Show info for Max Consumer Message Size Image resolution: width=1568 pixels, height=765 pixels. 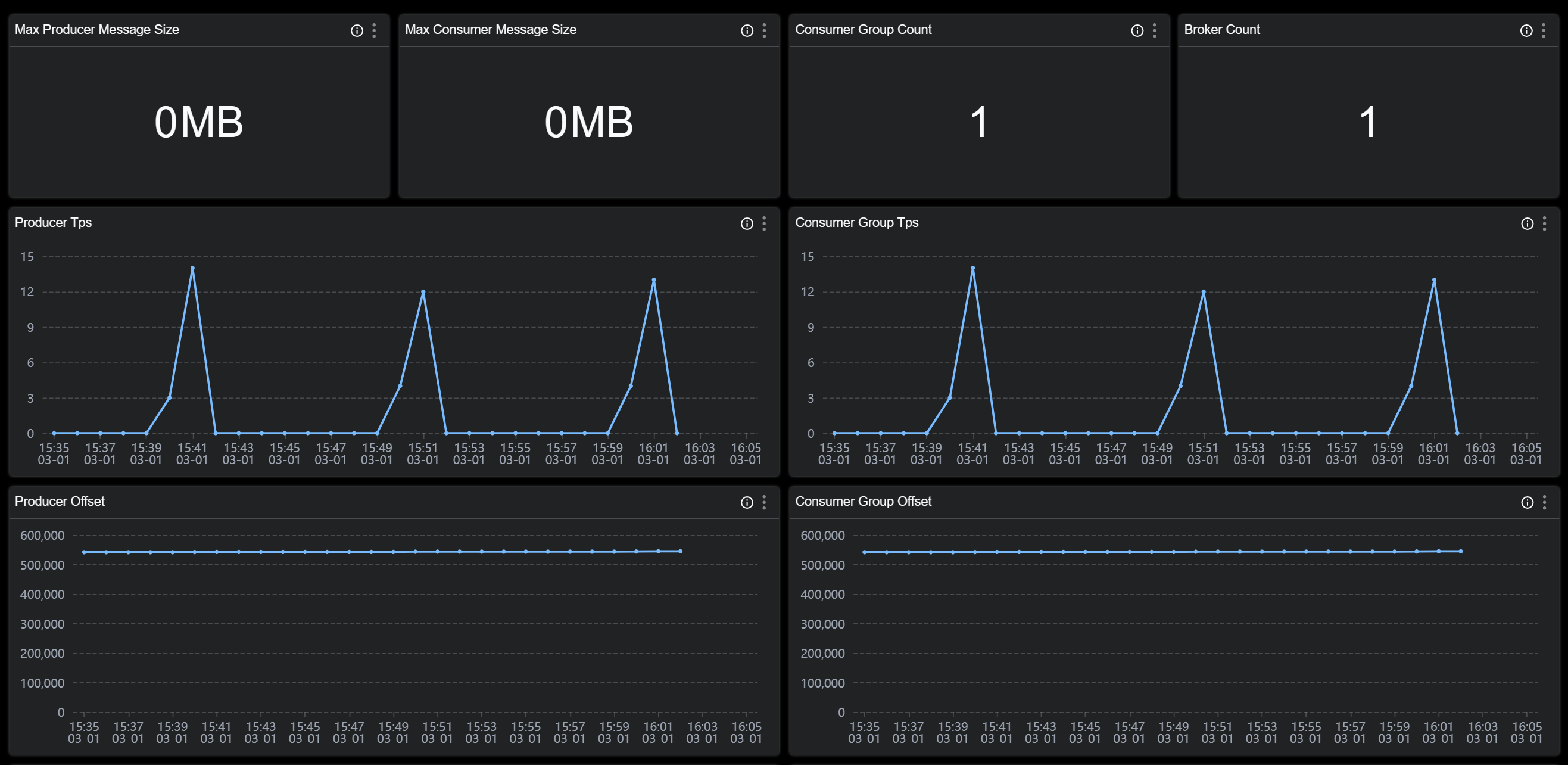(747, 30)
